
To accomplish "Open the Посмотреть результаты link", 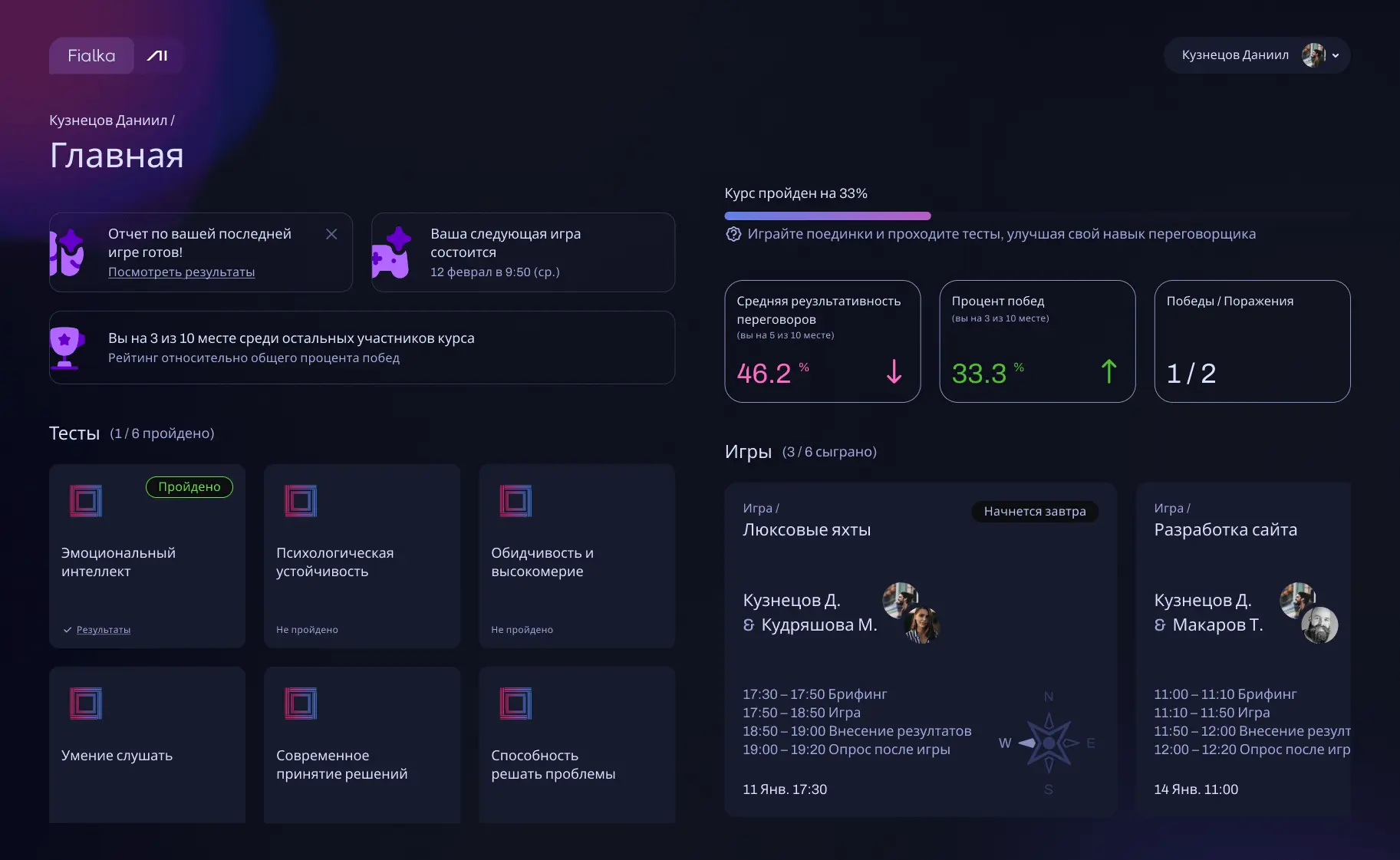I will 181,272.
